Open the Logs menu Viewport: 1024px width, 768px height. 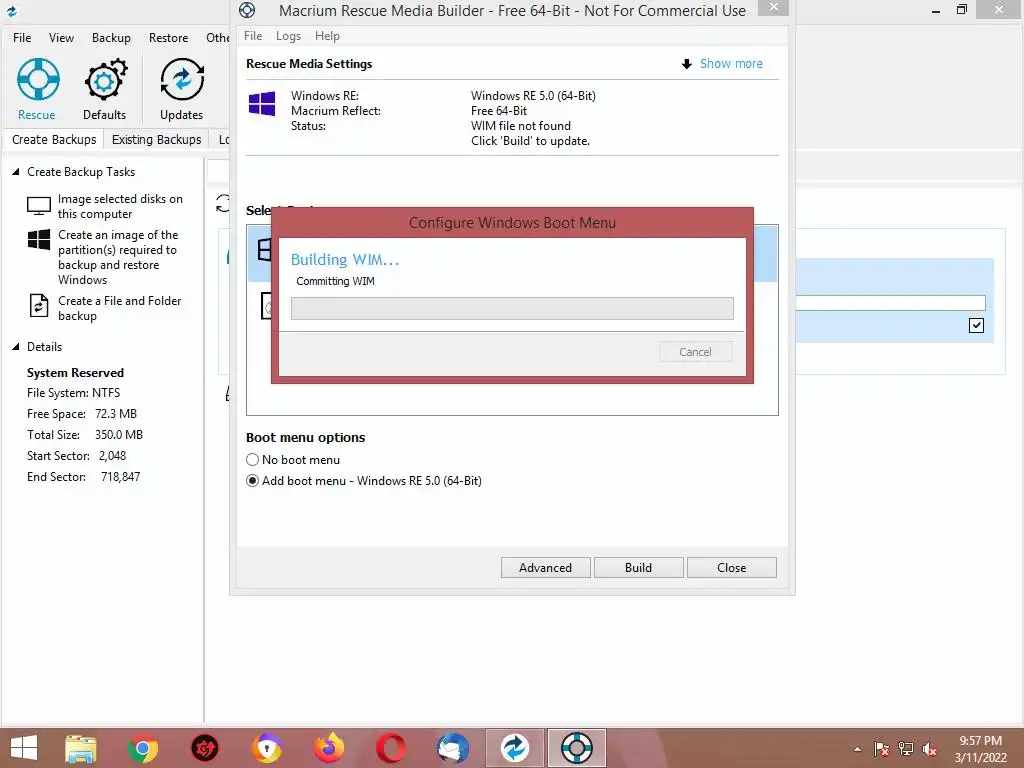(288, 36)
